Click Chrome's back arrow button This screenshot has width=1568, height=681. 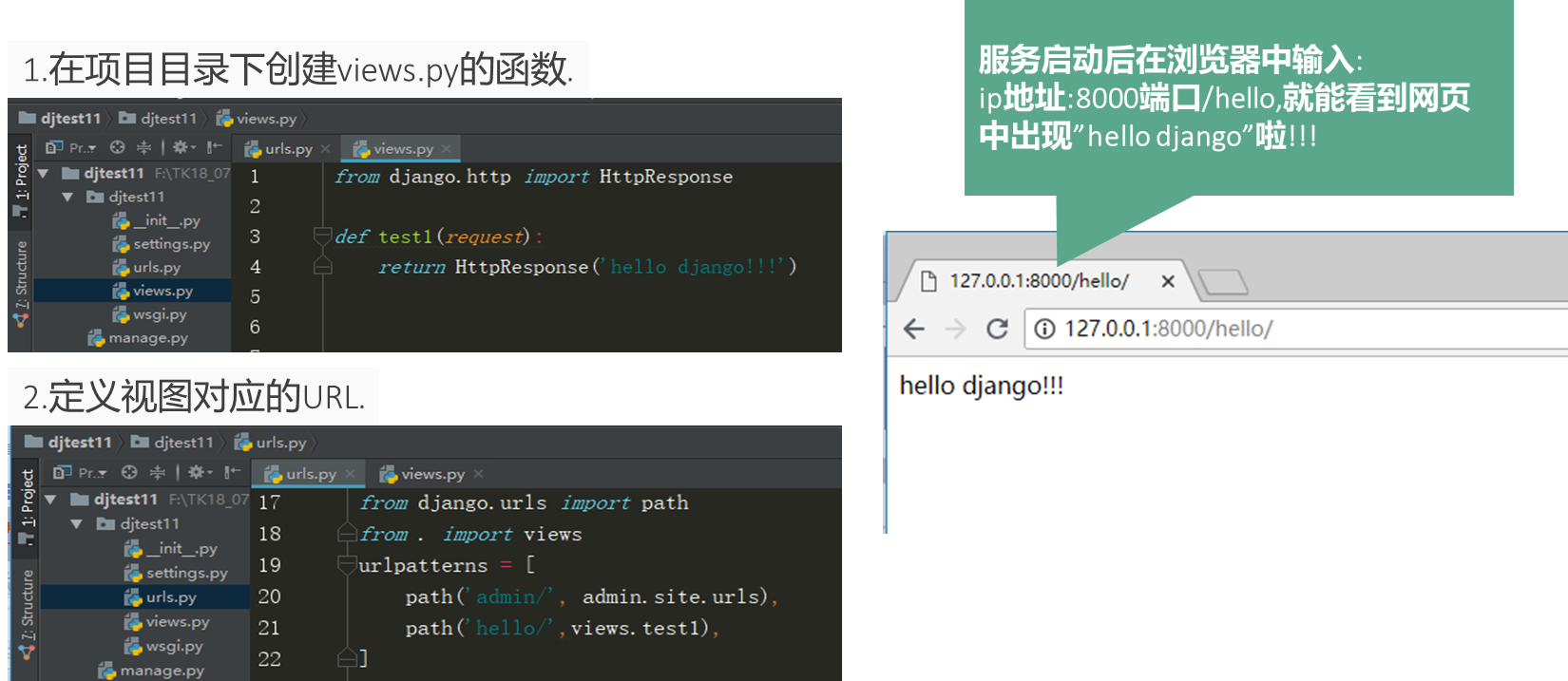tap(914, 329)
